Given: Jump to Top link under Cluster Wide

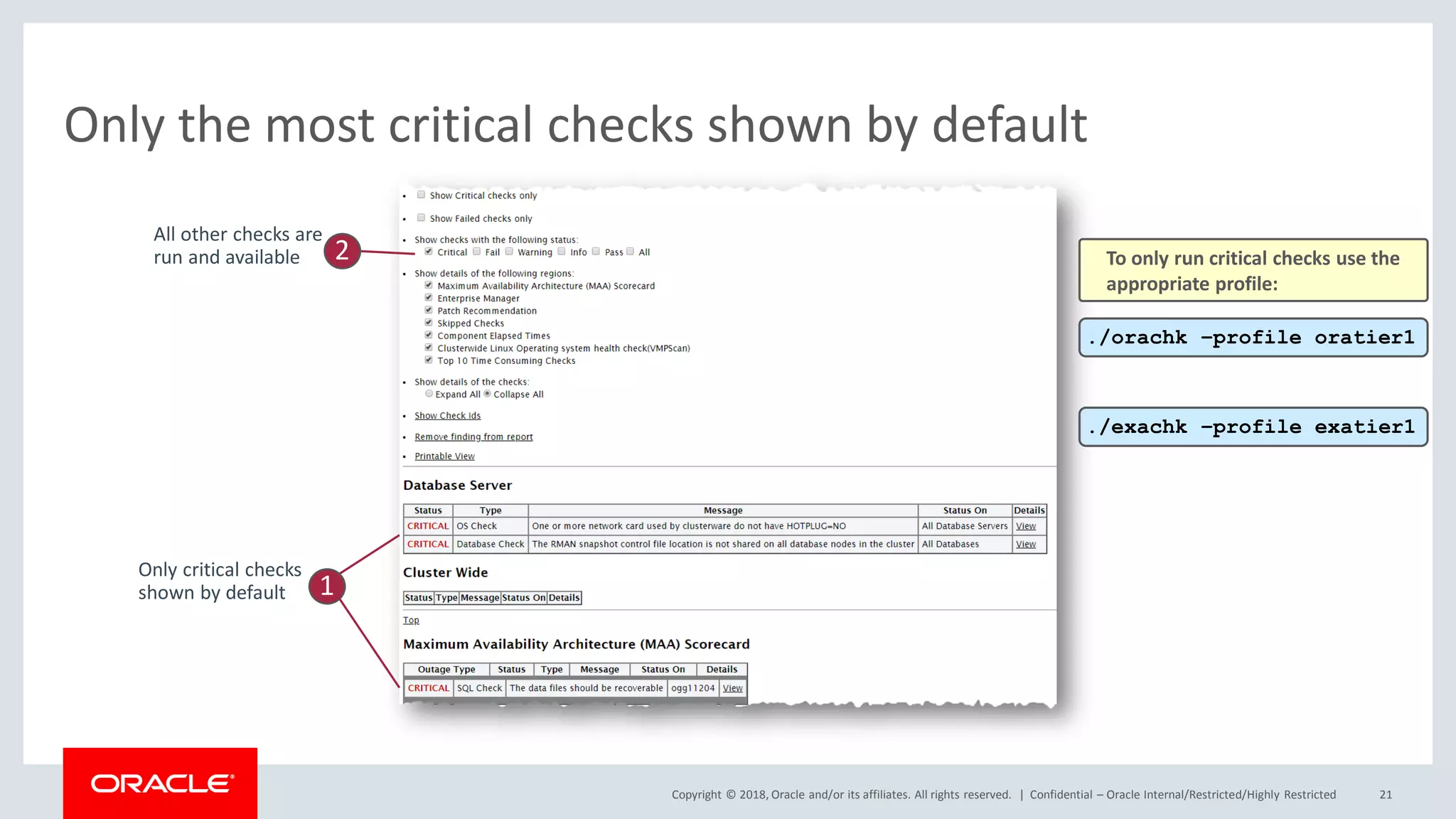Looking at the screenshot, I should click(411, 620).
